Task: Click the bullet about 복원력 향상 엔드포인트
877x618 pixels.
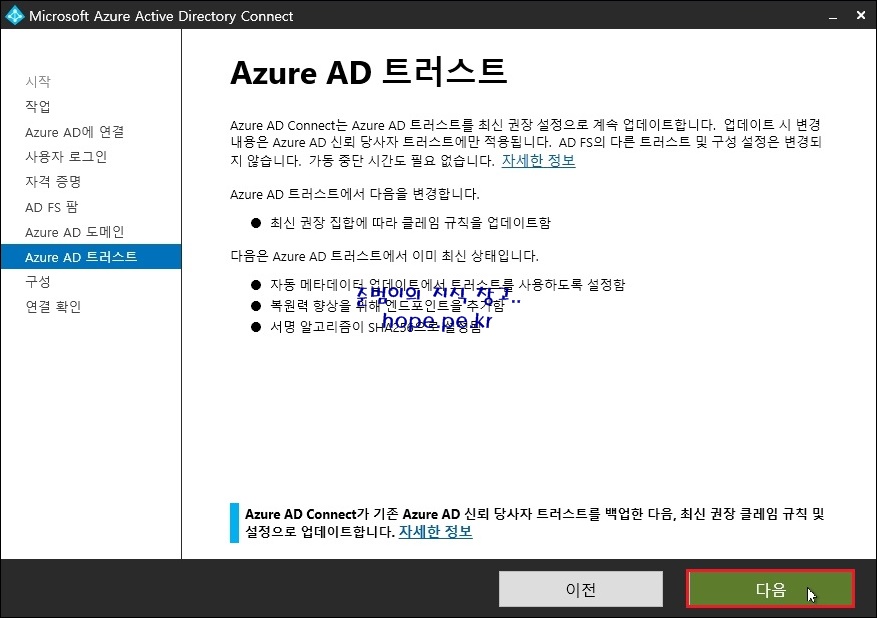Action: [387, 305]
